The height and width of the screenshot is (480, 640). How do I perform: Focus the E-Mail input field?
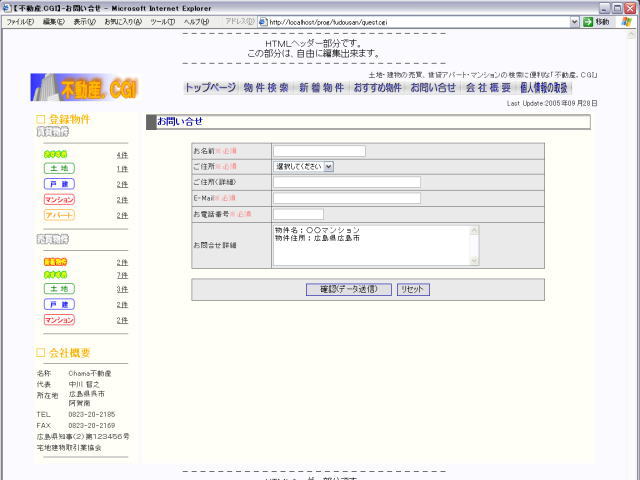[346, 198]
